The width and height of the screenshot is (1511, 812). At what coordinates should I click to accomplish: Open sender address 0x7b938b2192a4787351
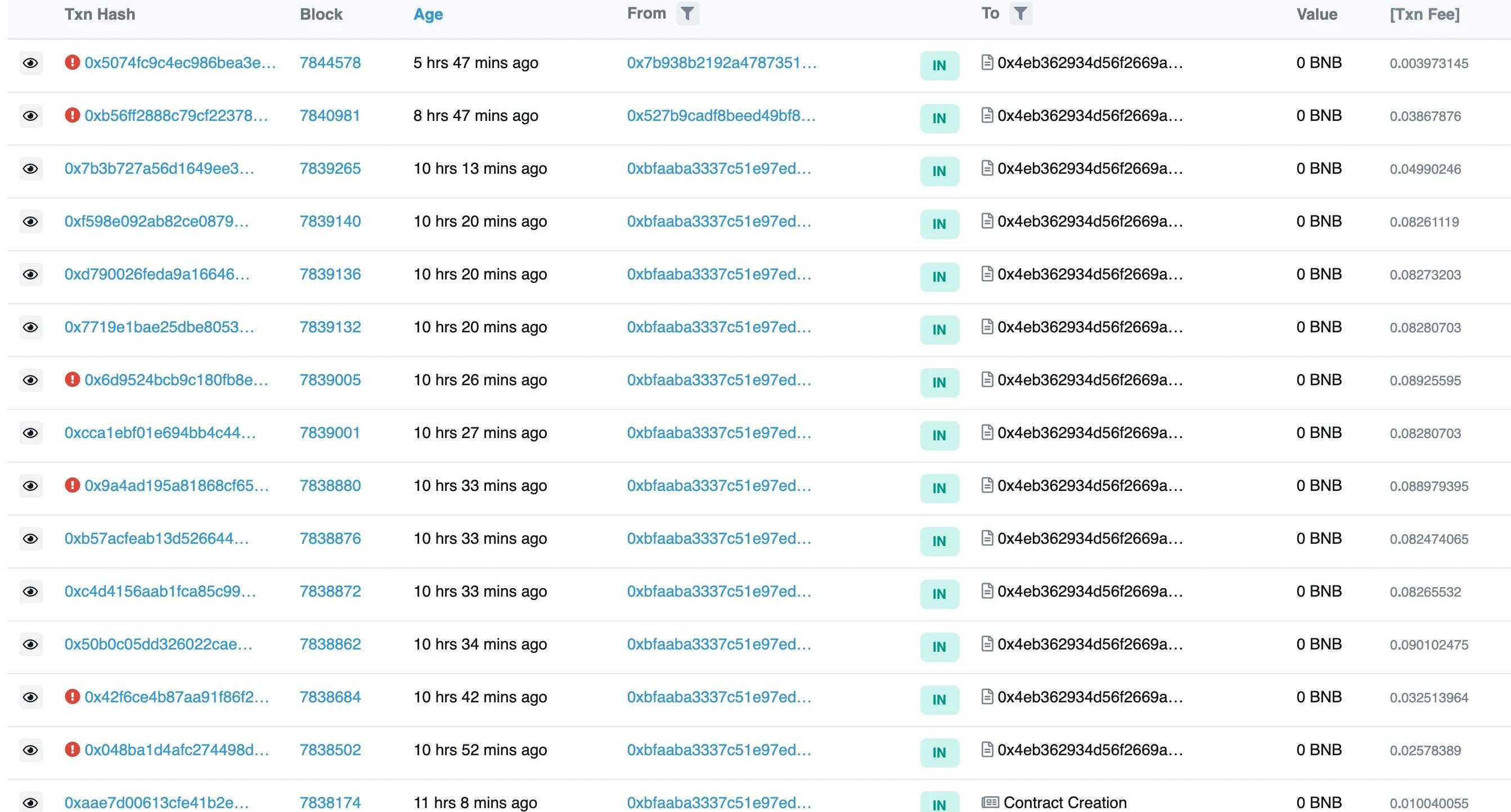722,63
